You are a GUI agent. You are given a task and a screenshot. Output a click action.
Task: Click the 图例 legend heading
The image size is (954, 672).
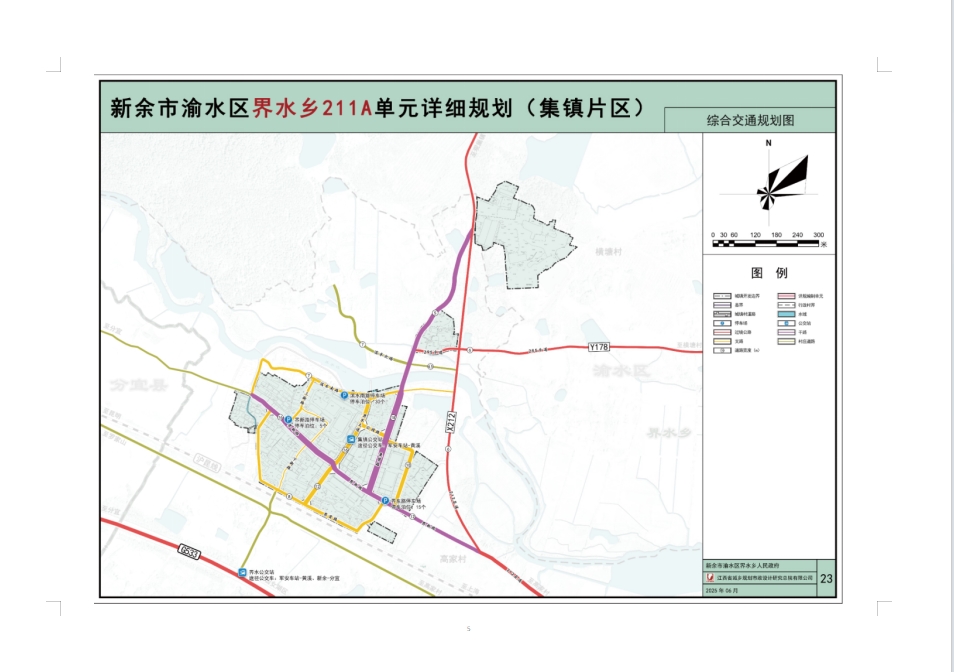click(769, 273)
